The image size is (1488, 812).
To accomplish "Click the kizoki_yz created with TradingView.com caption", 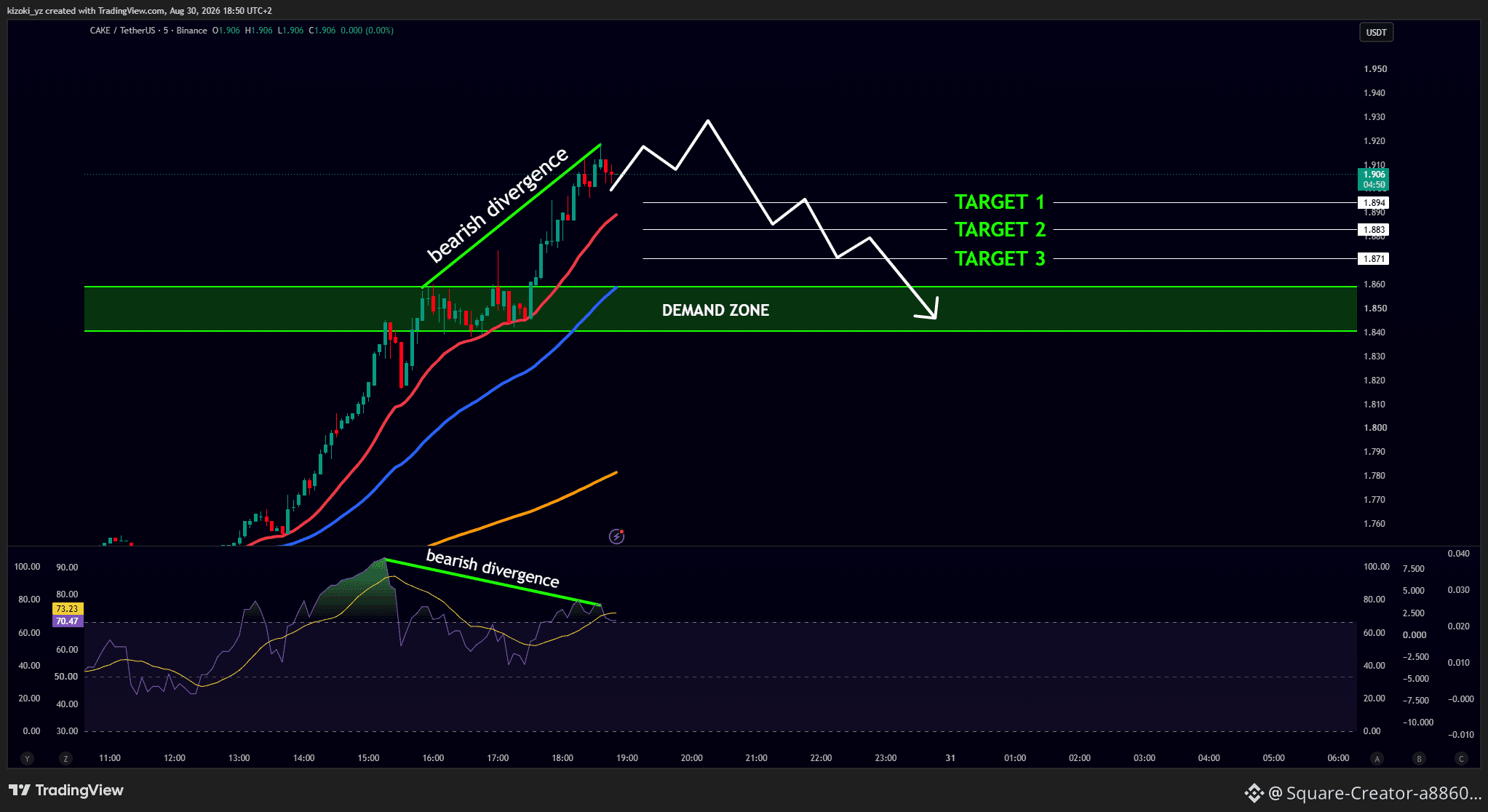I will click(140, 11).
